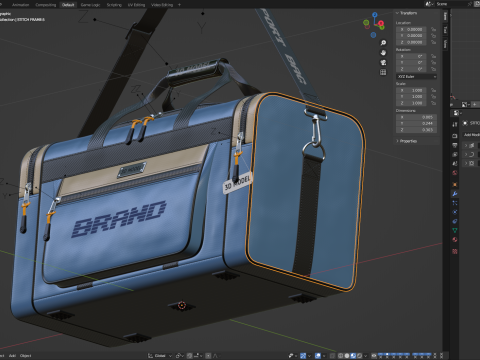
Task: Select wireframe viewport shading
Action: [340, 356]
